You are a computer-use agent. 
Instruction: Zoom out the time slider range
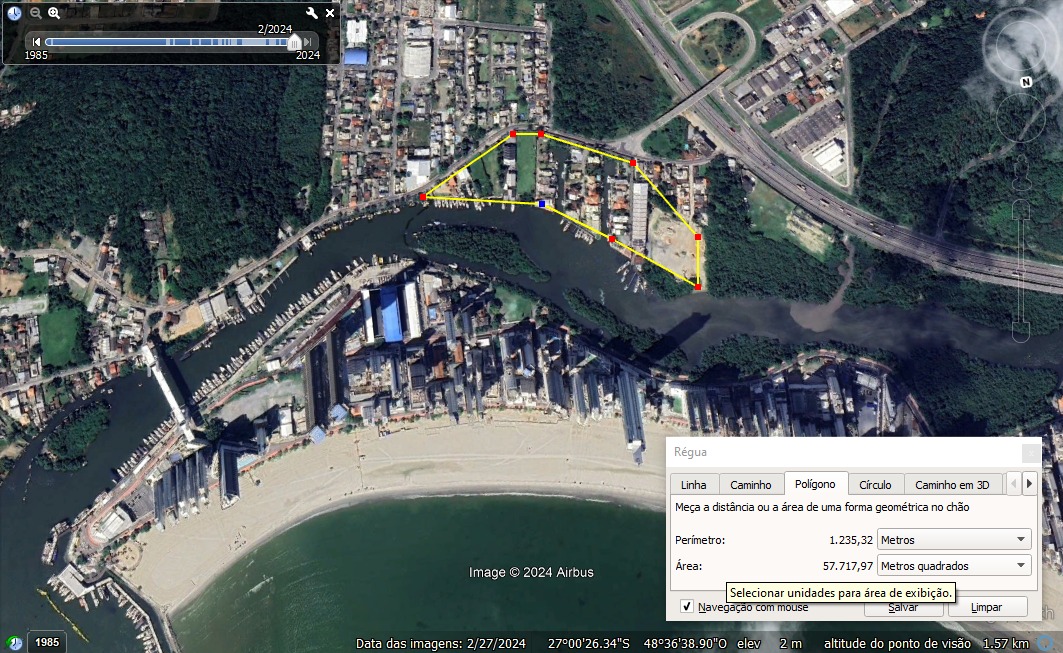point(36,13)
